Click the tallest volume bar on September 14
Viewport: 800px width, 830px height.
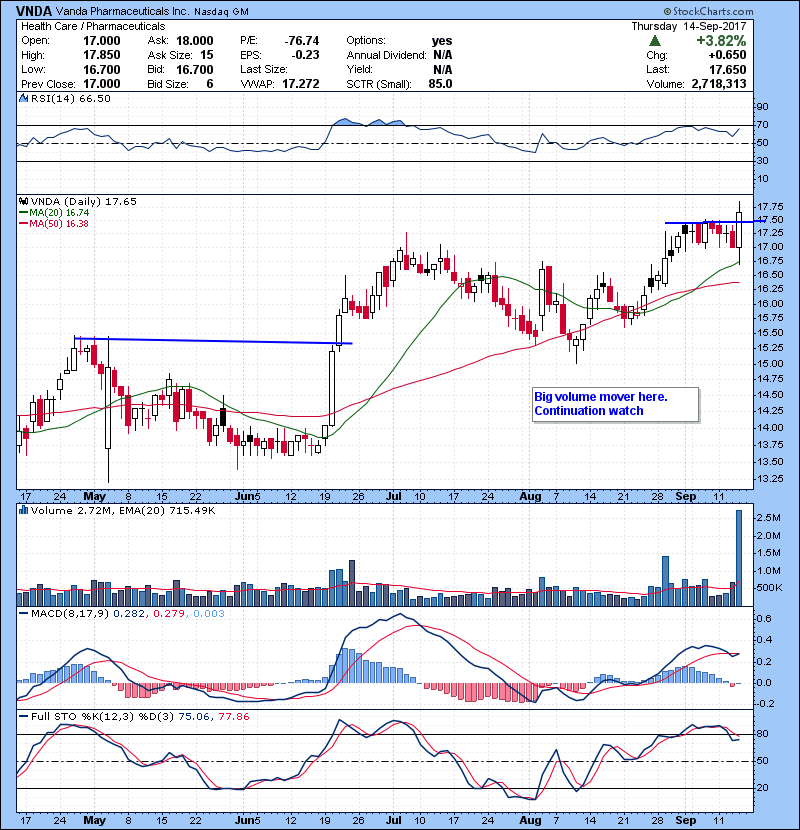tap(739, 558)
